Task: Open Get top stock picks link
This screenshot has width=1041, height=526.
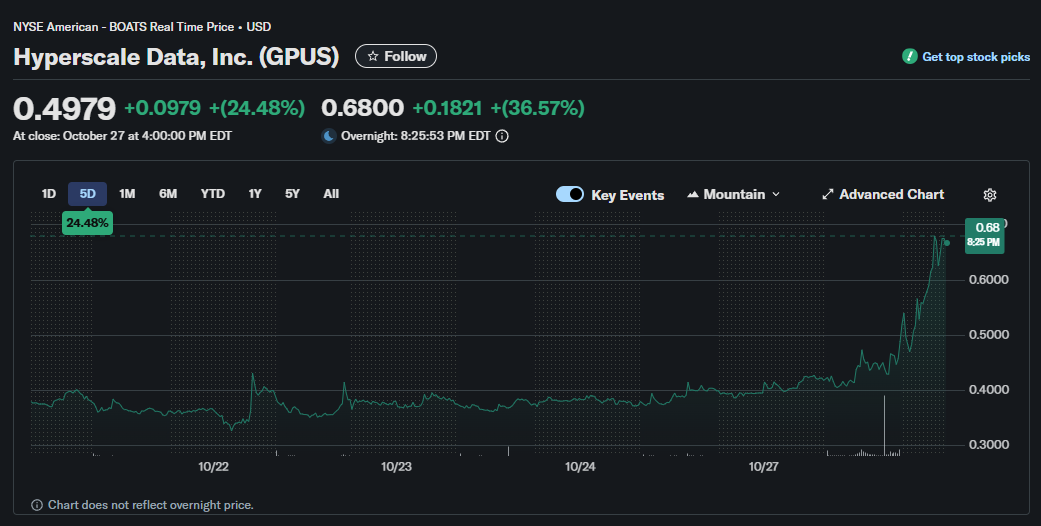Action: pyautogui.click(x=975, y=57)
